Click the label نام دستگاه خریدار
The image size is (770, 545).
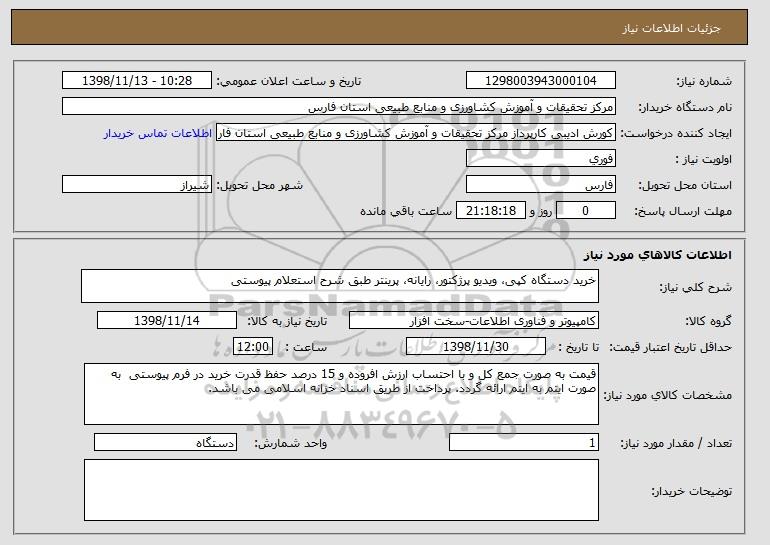pyautogui.click(x=685, y=107)
